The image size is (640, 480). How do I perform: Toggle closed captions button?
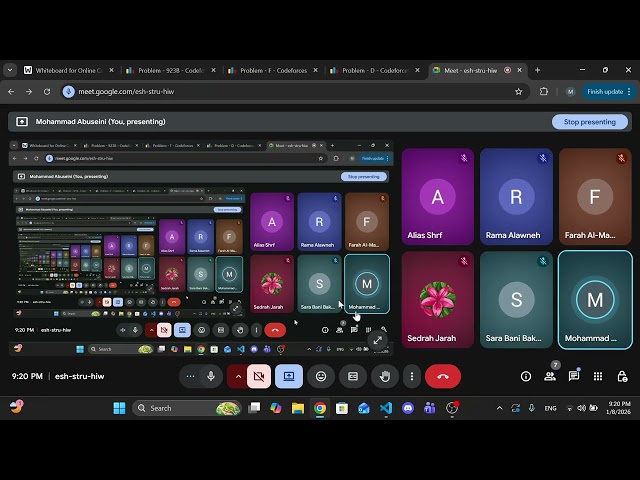[353, 376]
